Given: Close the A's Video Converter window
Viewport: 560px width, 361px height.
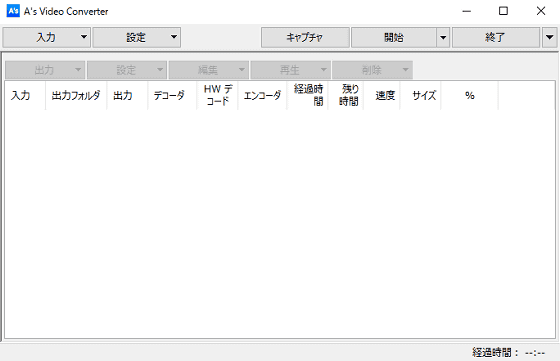Looking at the screenshot, I should (541, 11).
